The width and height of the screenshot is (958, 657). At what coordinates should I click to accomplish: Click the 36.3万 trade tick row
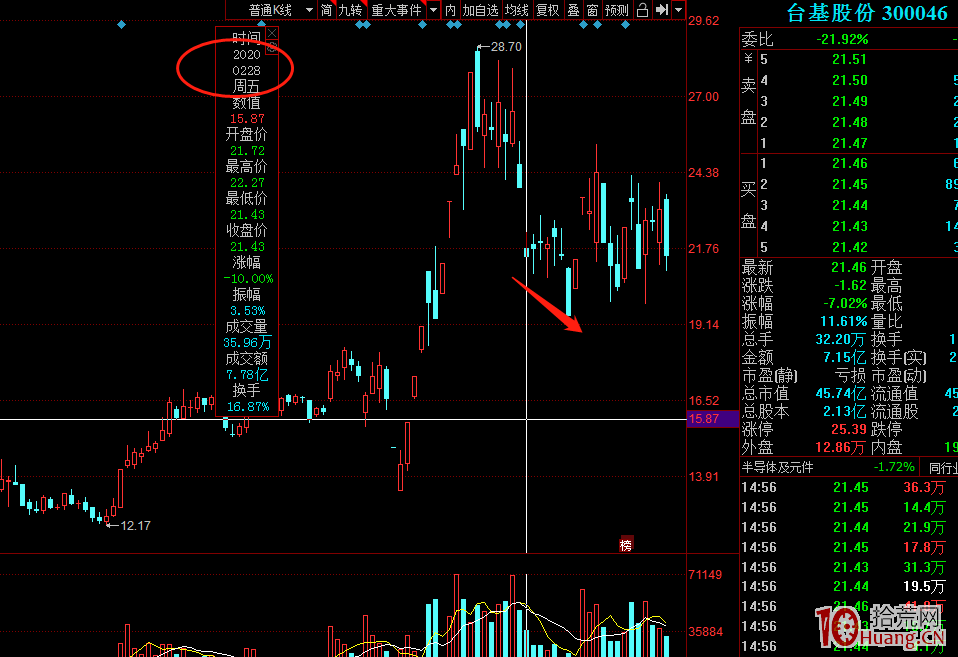[843, 487]
